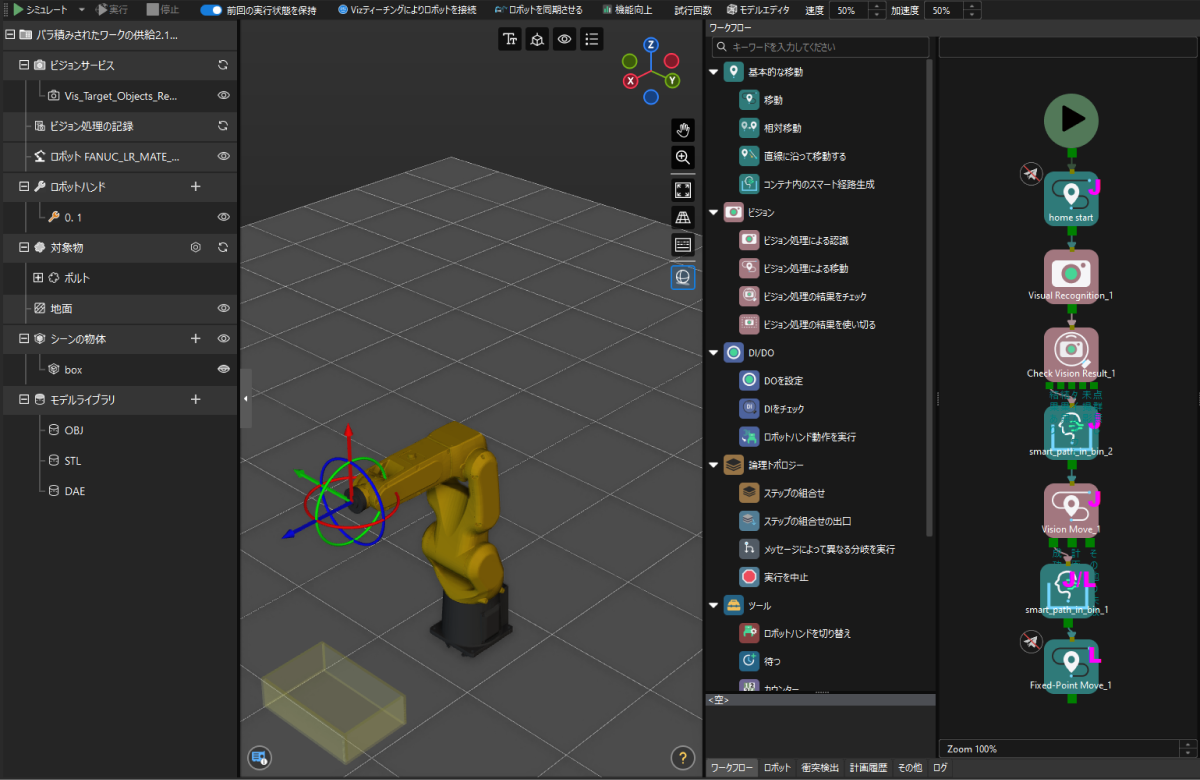This screenshot has height=780, width=1200.
Task: Click the fit-to-view icon in viewport
Action: [683, 190]
